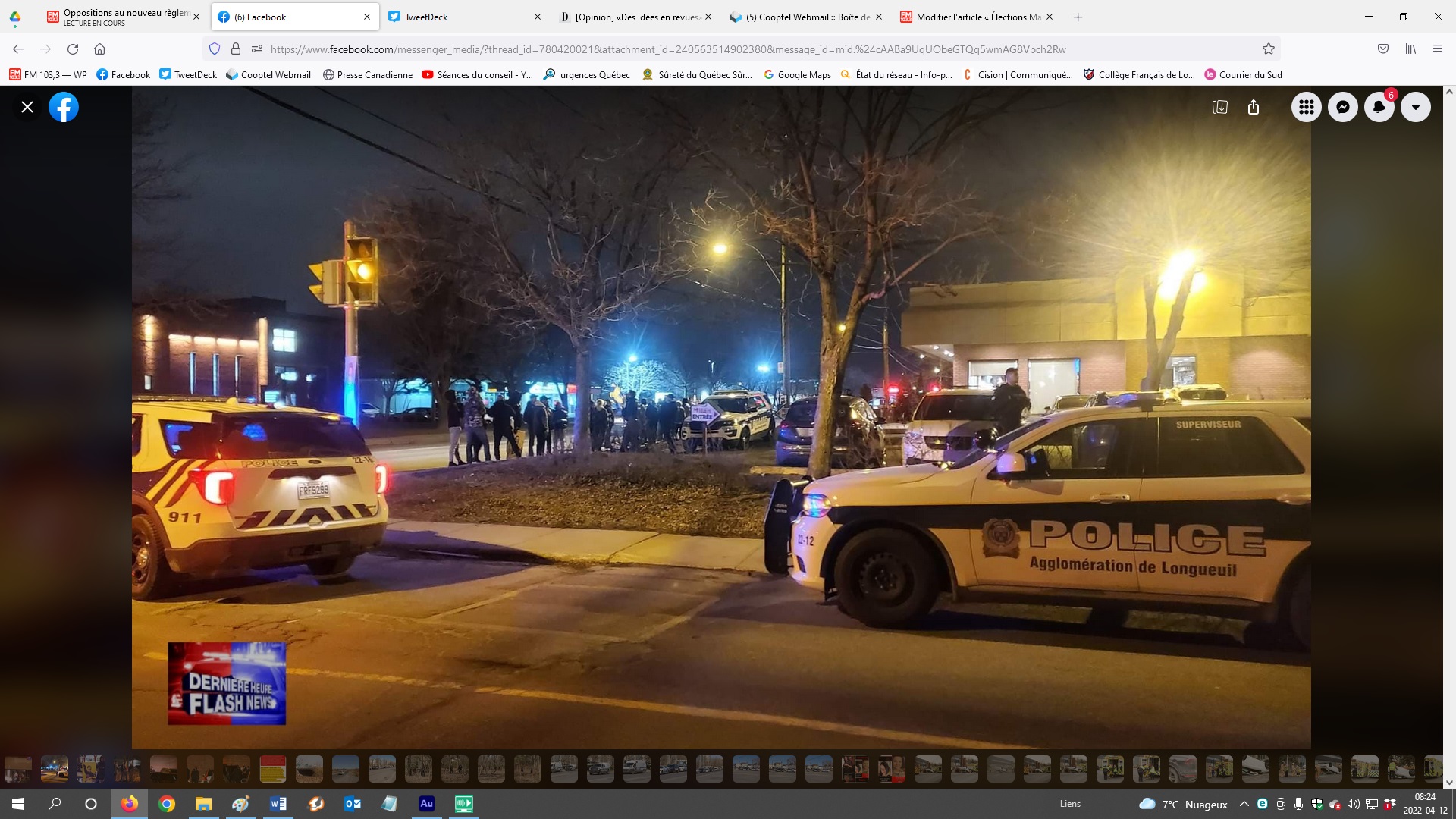Close the Facebook photo viewer
The image size is (1456, 819).
[x=27, y=107]
